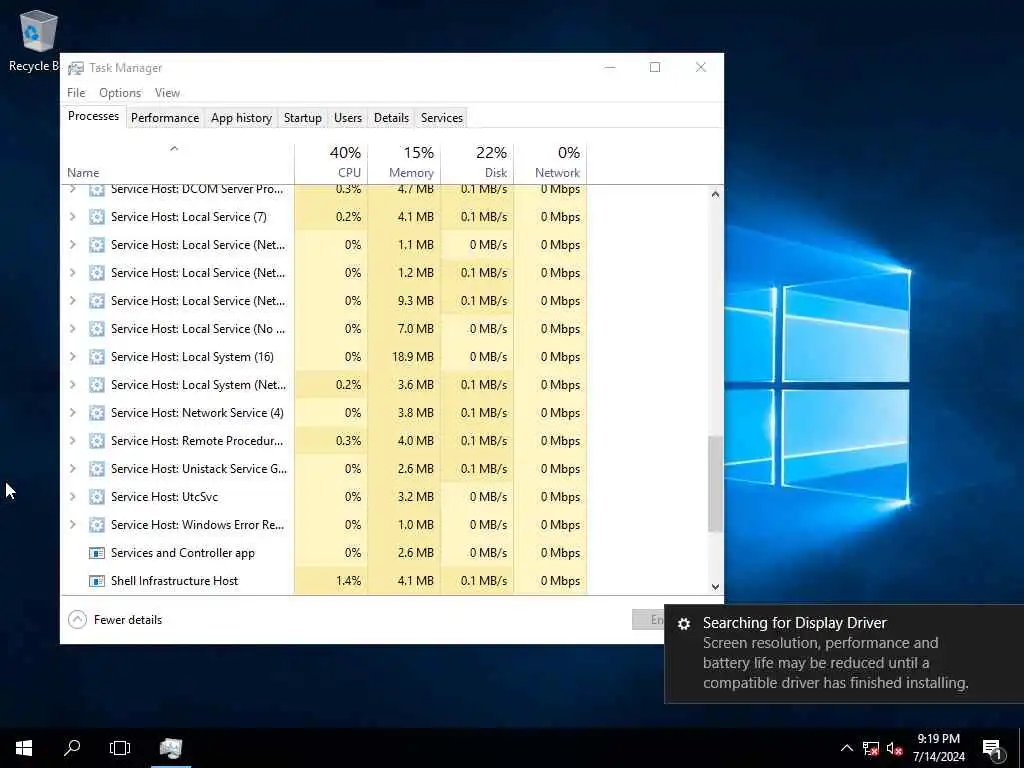This screenshot has width=1024, height=768.
Task: Open taskbar search magnifier
Action: coord(72,748)
